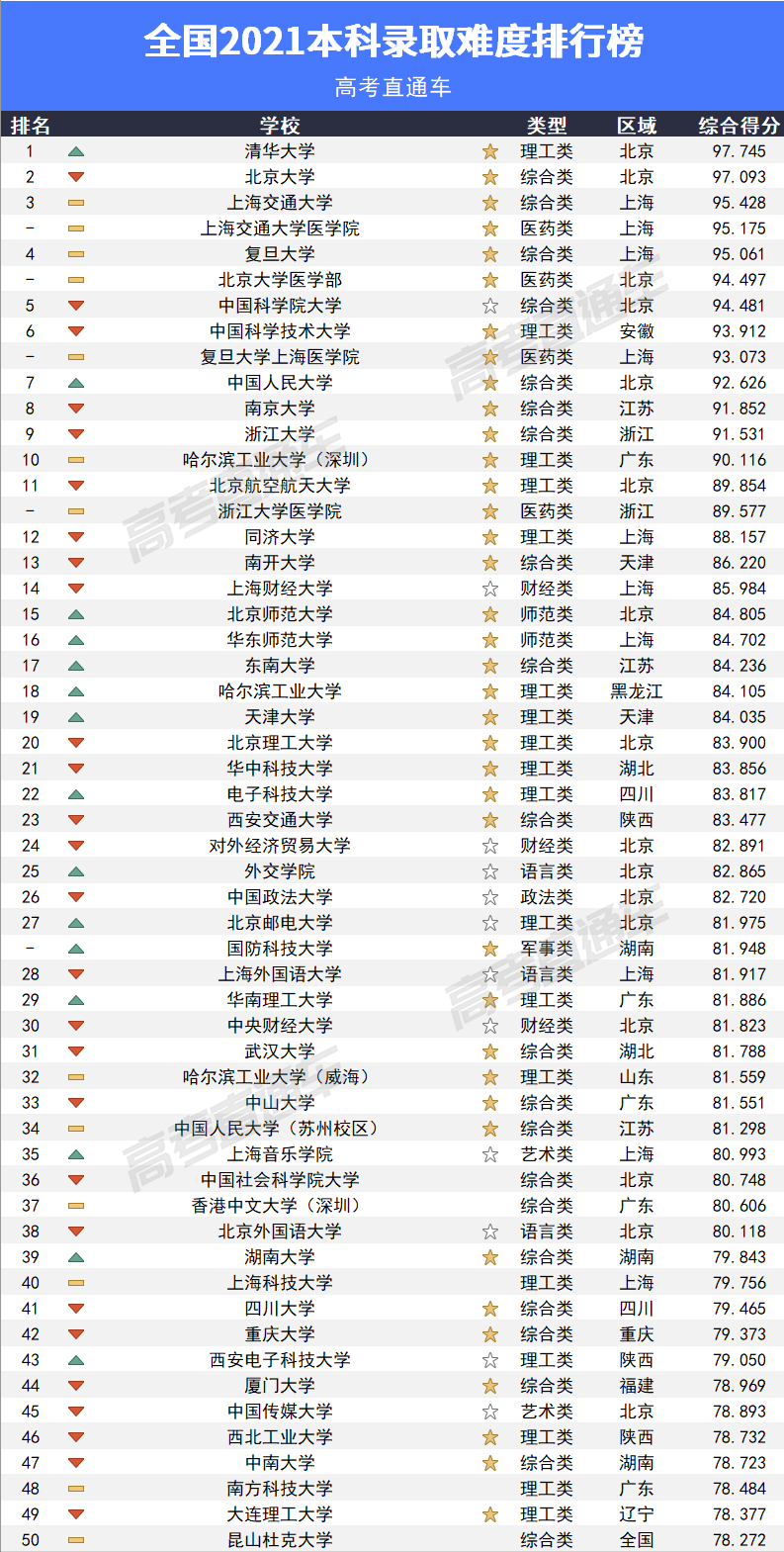This screenshot has width=784, height=1552.
Task: Click the 安徽 region cell
Action: (x=637, y=331)
